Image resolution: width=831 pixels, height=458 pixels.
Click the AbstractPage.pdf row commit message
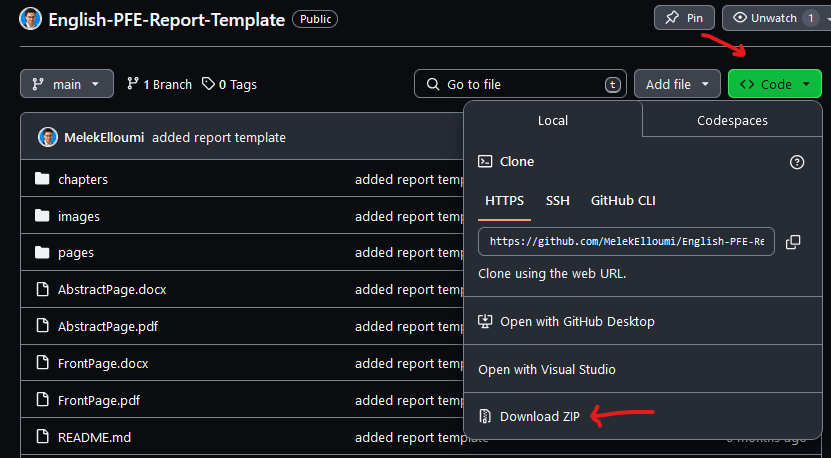point(410,327)
